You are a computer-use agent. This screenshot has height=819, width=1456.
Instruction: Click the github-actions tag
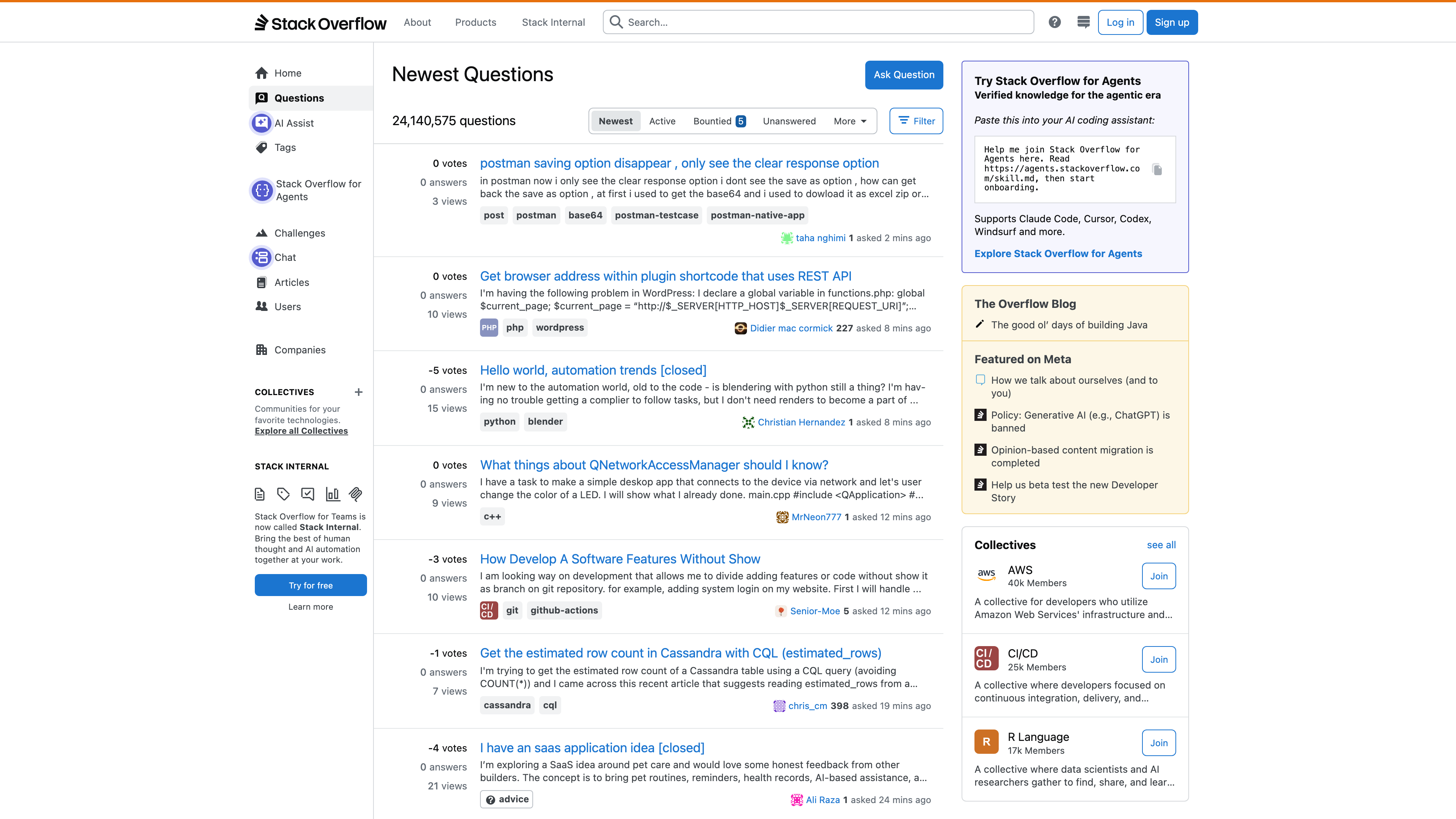point(563,610)
